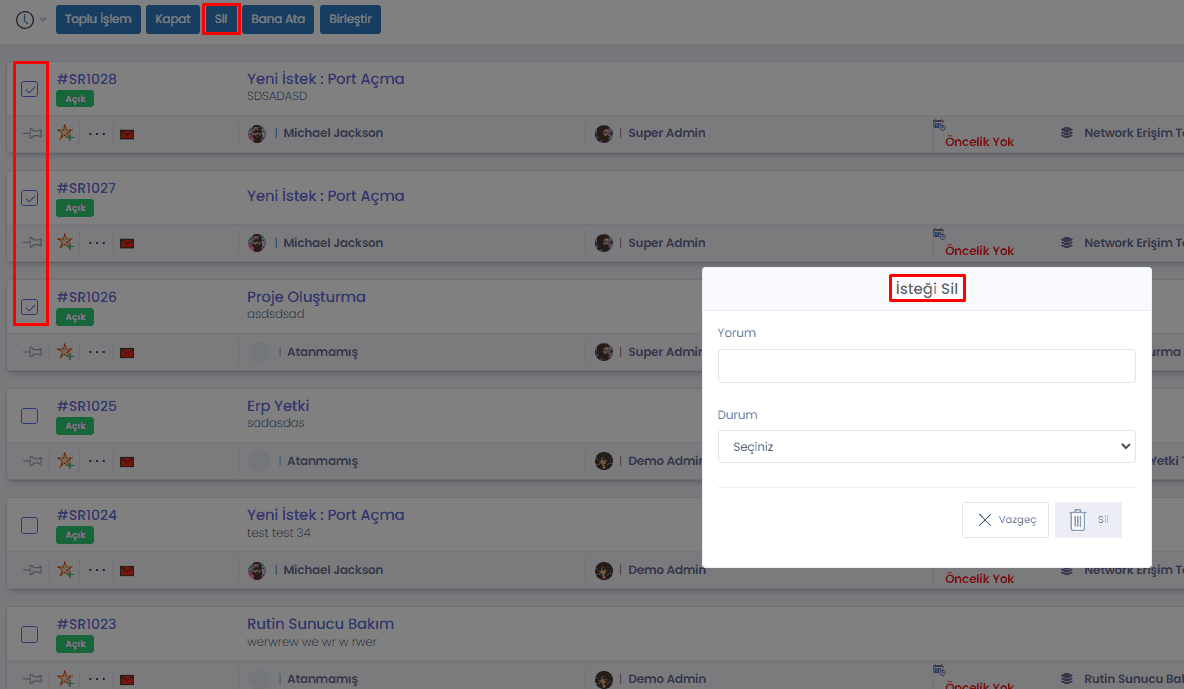Select the SR1025 request checkbox
This screenshot has height=689, width=1184.
(x=29, y=416)
